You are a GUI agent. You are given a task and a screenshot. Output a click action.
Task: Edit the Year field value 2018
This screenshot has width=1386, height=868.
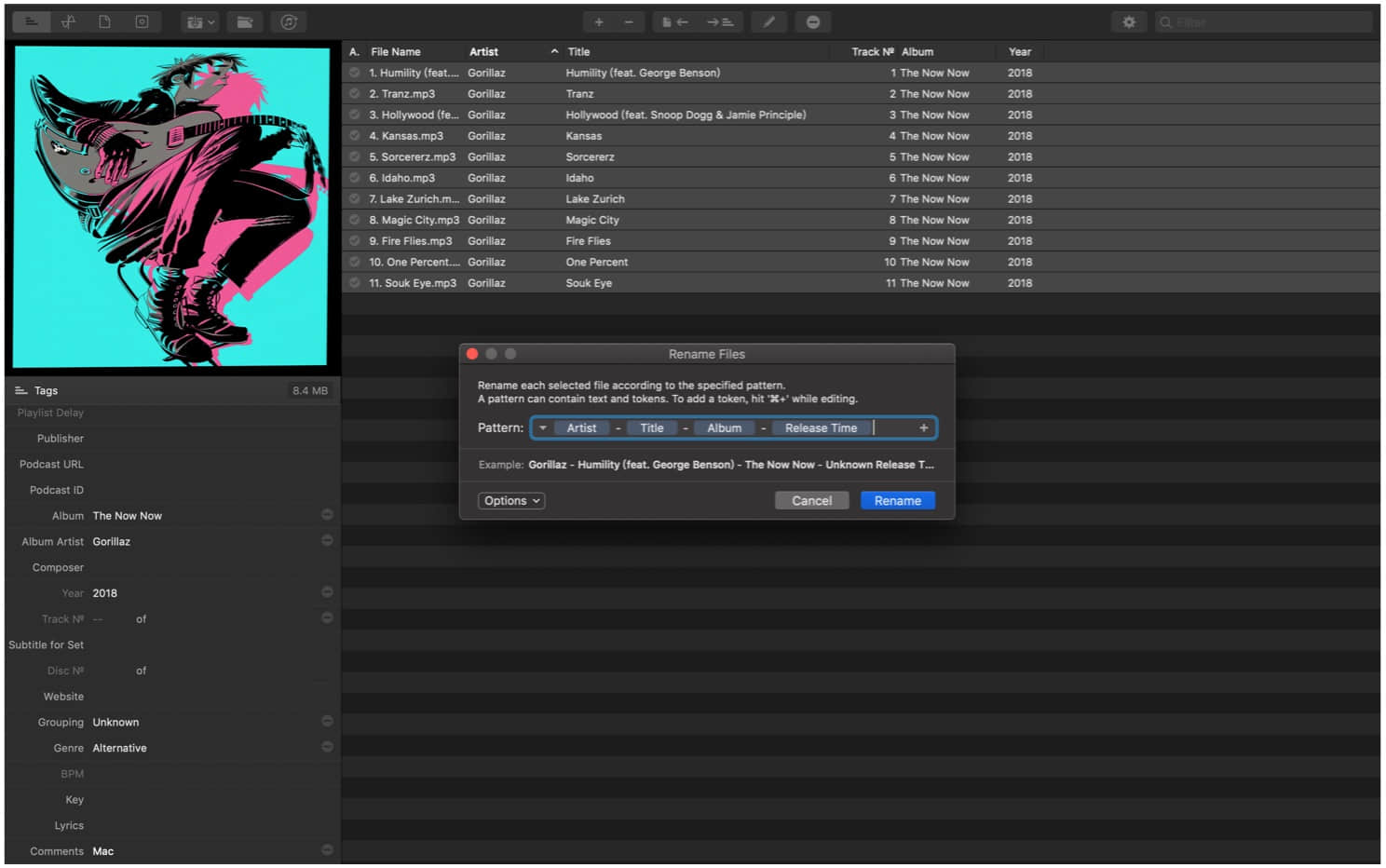point(105,593)
